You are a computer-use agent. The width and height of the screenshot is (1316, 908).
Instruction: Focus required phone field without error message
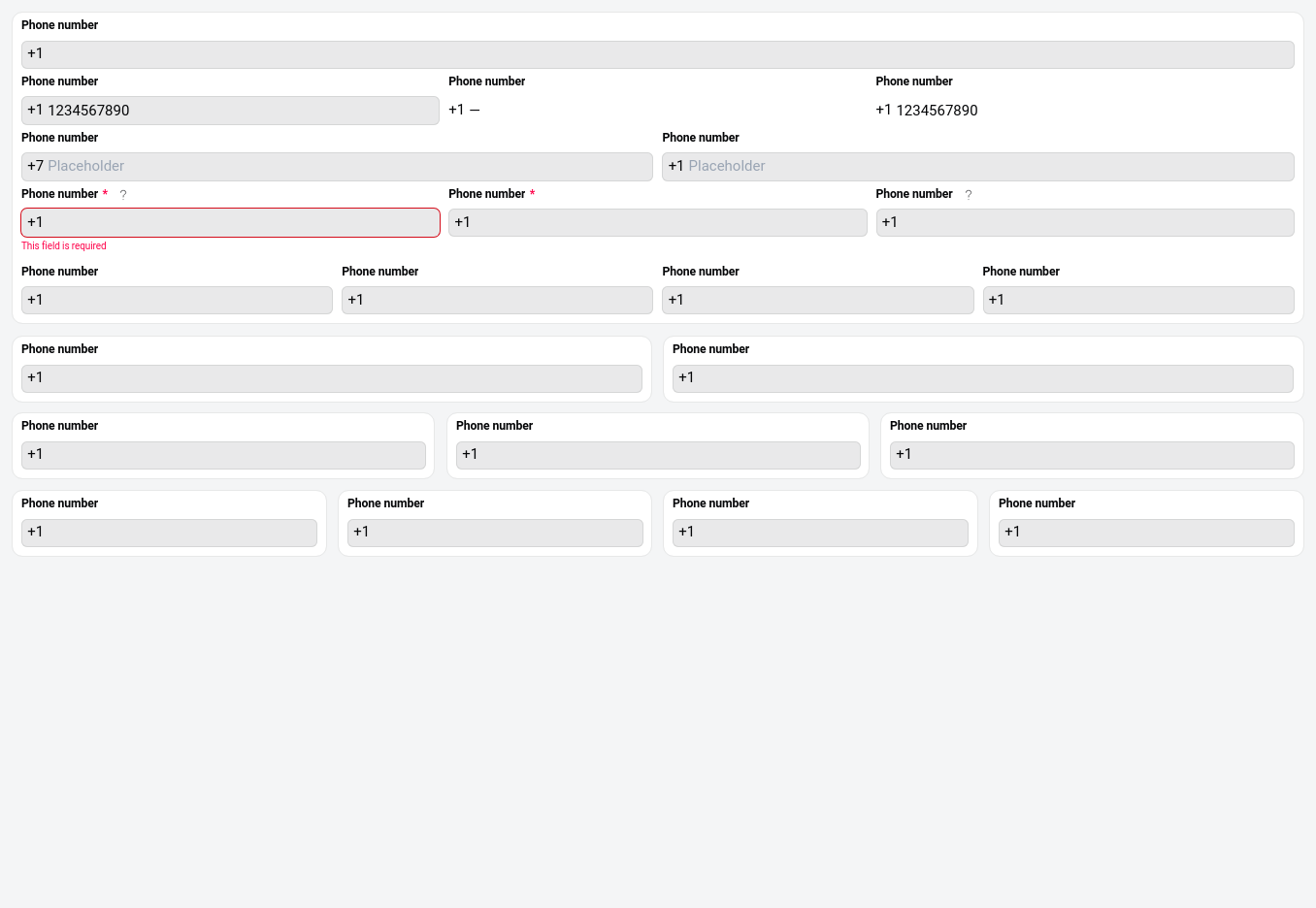[657, 222]
